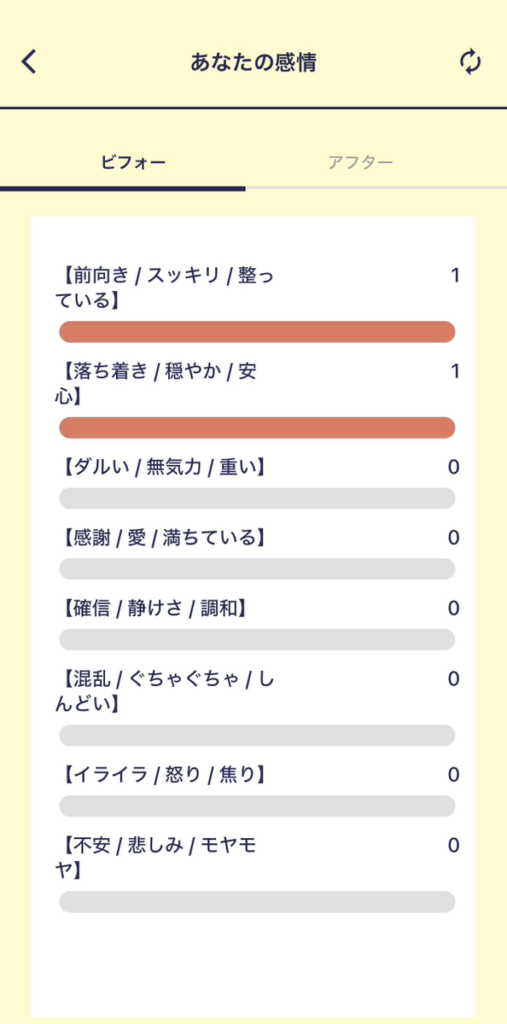Select the 前向き / スッキリ / 整っている label
This screenshot has height=1024, width=507.
pyautogui.click(x=165, y=289)
